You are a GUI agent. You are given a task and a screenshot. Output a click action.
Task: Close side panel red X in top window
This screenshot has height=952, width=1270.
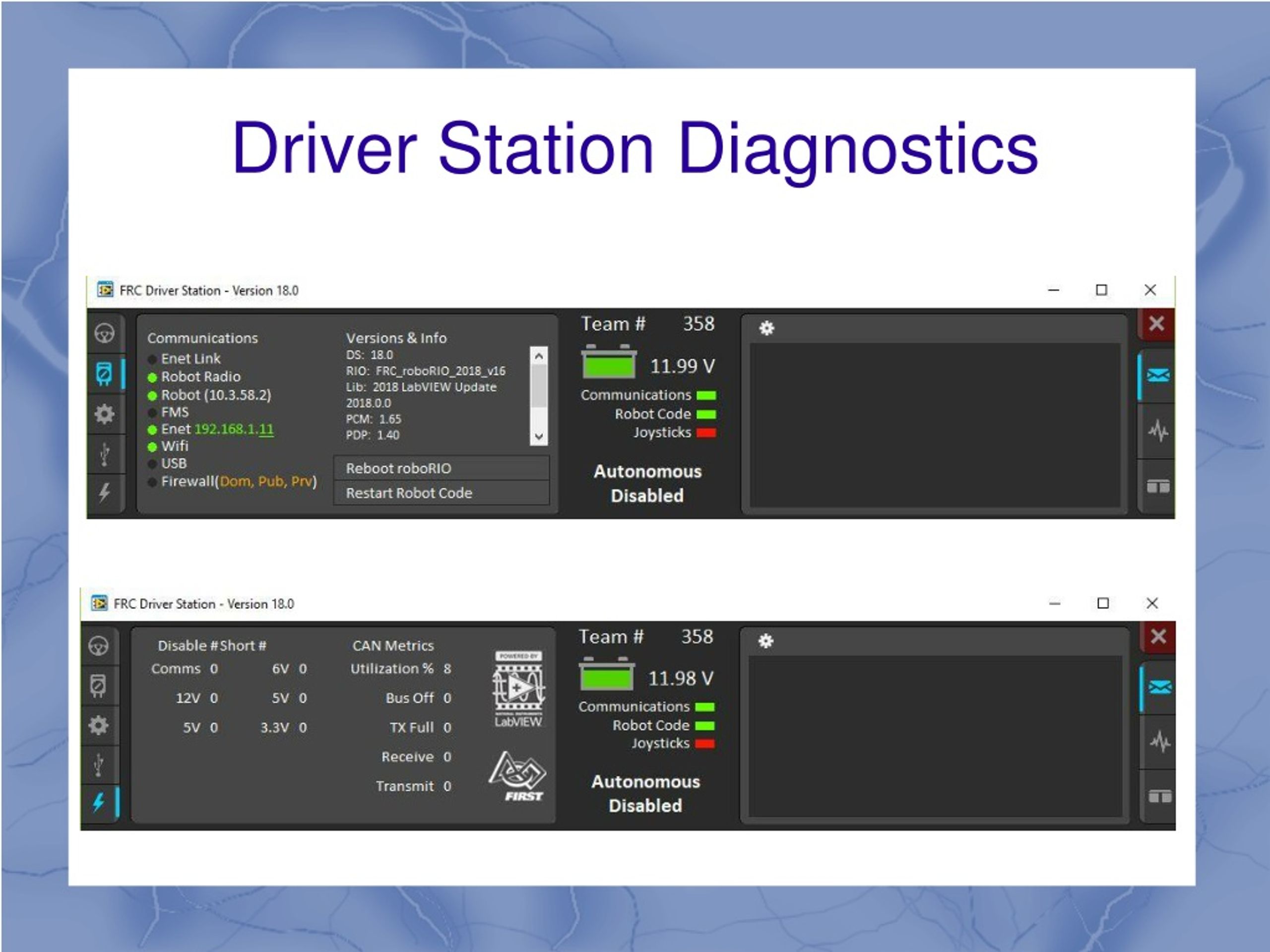pos(1156,324)
